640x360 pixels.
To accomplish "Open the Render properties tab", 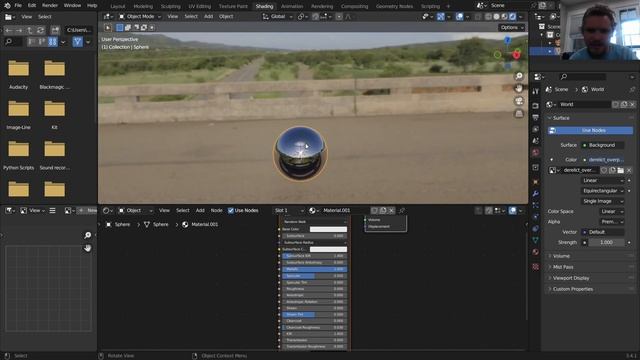I will (x=536, y=106).
